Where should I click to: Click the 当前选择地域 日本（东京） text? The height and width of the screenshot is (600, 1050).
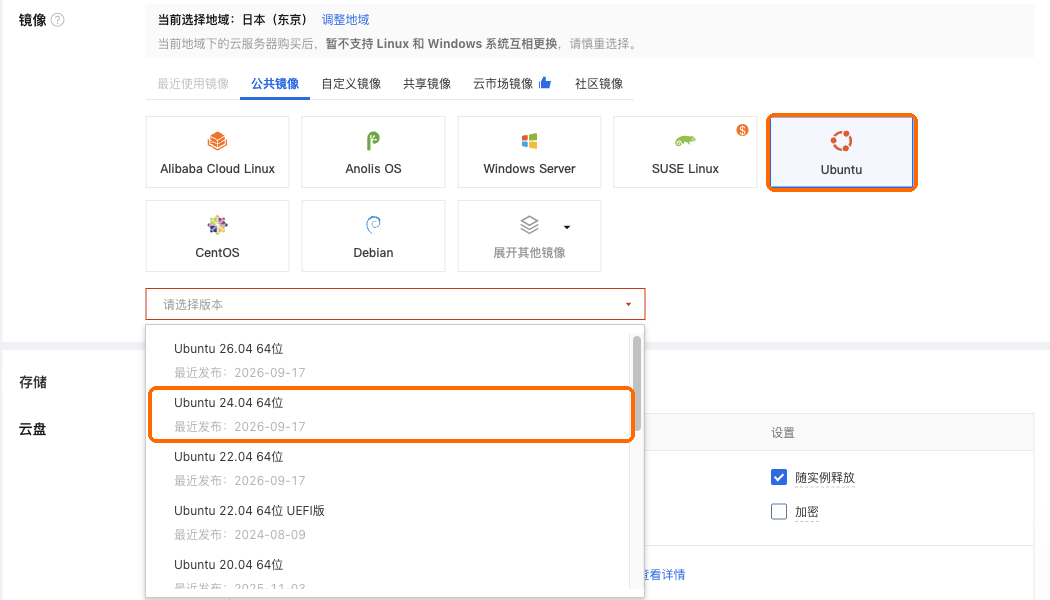pyautogui.click(x=232, y=20)
